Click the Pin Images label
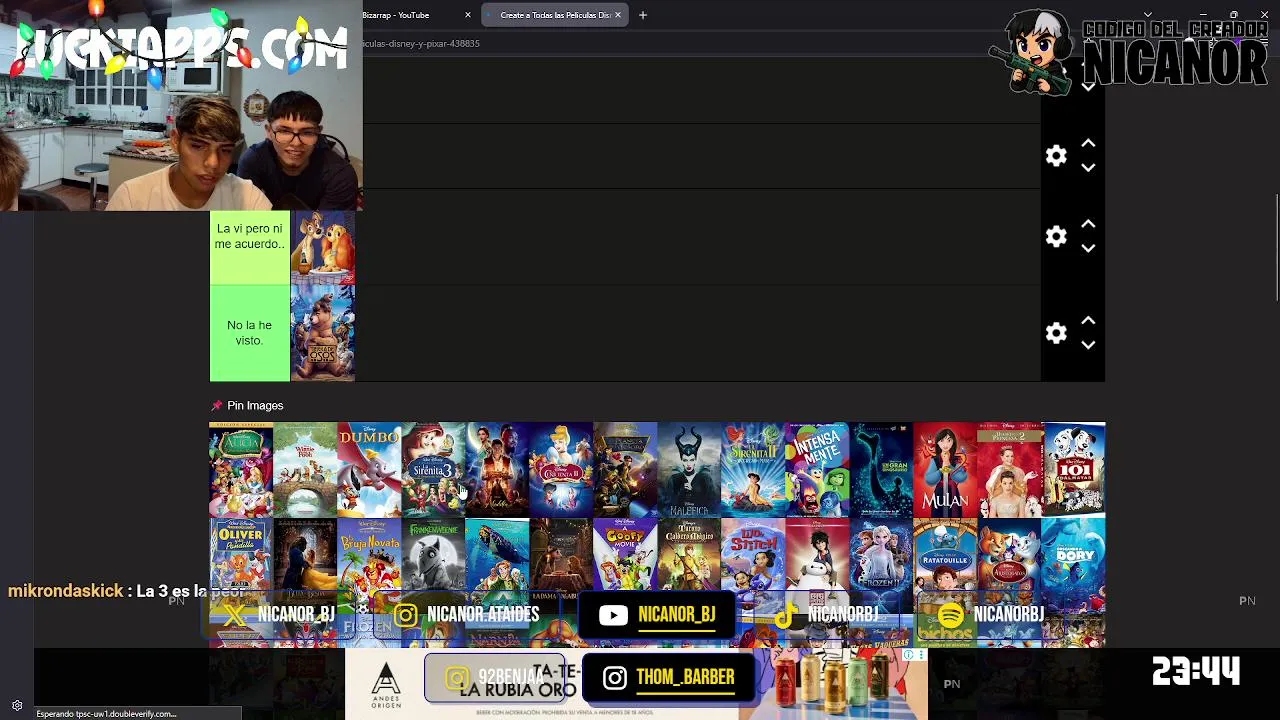The height and width of the screenshot is (720, 1280). pyautogui.click(x=255, y=405)
